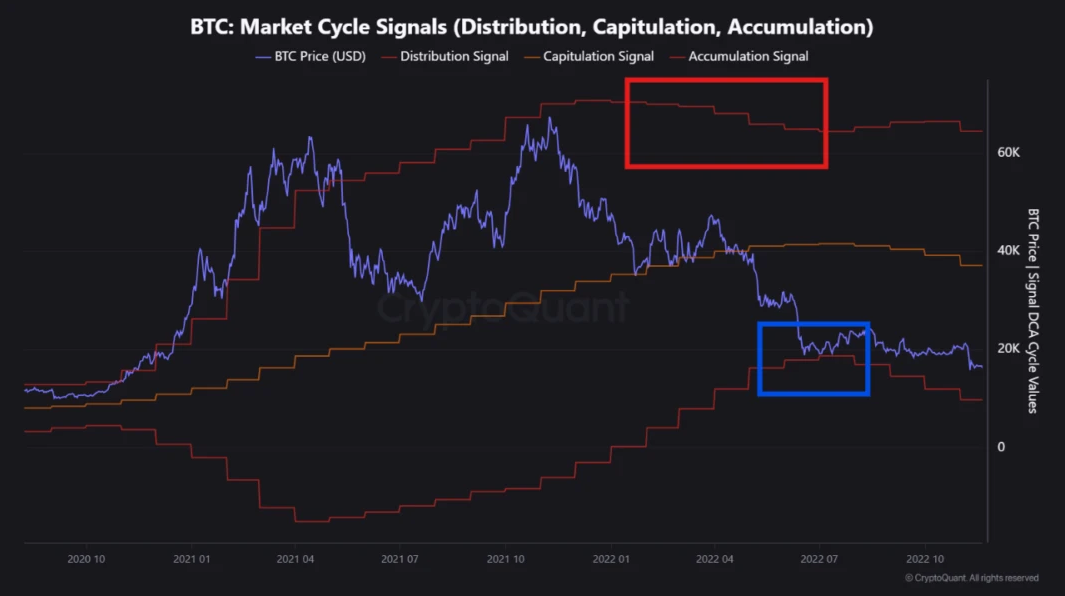The height and width of the screenshot is (596, 1065).
Task: Click the 60K price axis label
Action: point(1008,153)
